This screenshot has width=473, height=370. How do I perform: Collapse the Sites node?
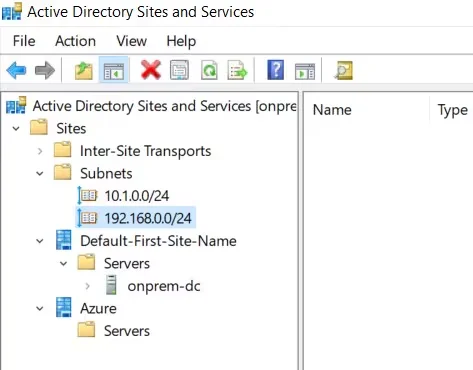tap(16, 128)
